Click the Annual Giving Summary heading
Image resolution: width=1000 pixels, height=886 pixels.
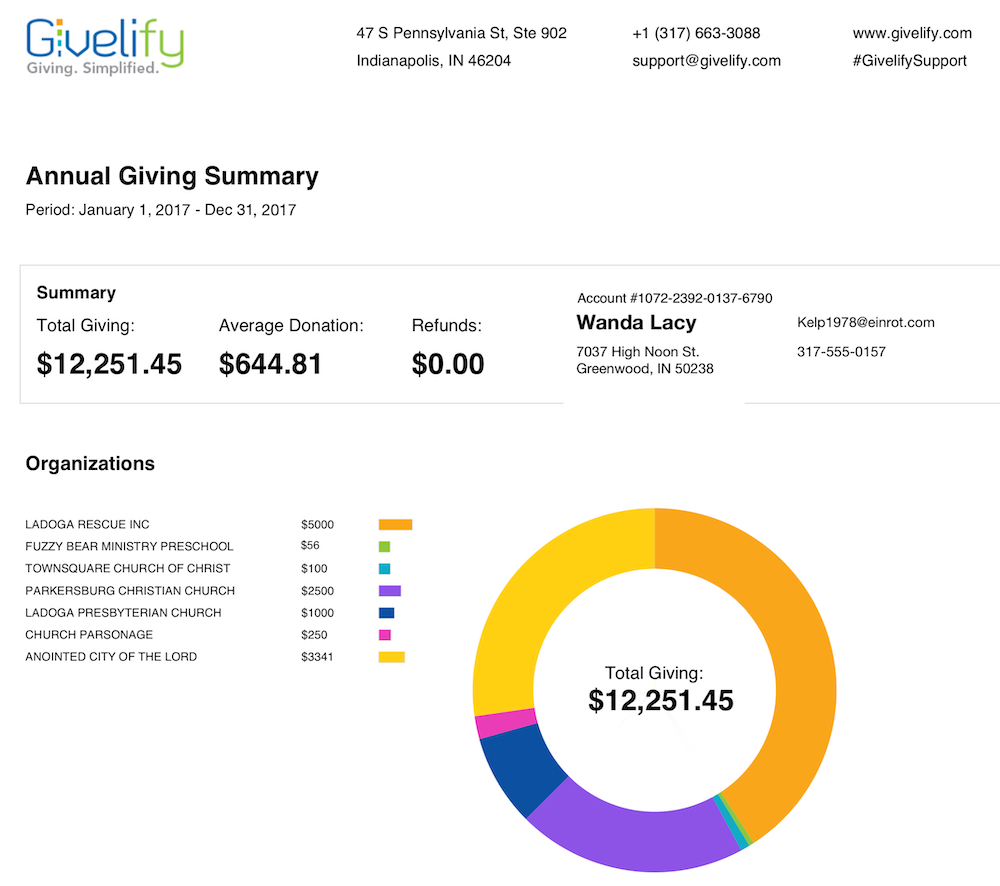point(172,177)
